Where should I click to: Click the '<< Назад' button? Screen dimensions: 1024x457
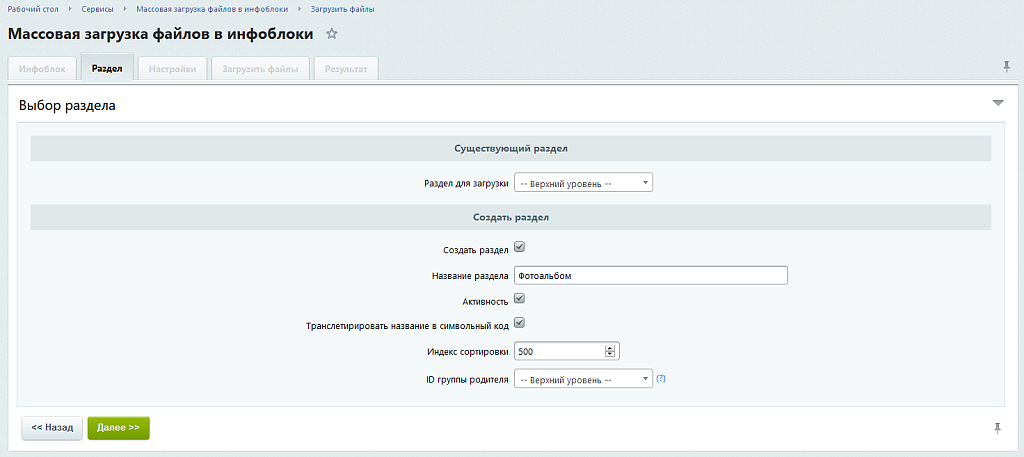tap(52, 427)
